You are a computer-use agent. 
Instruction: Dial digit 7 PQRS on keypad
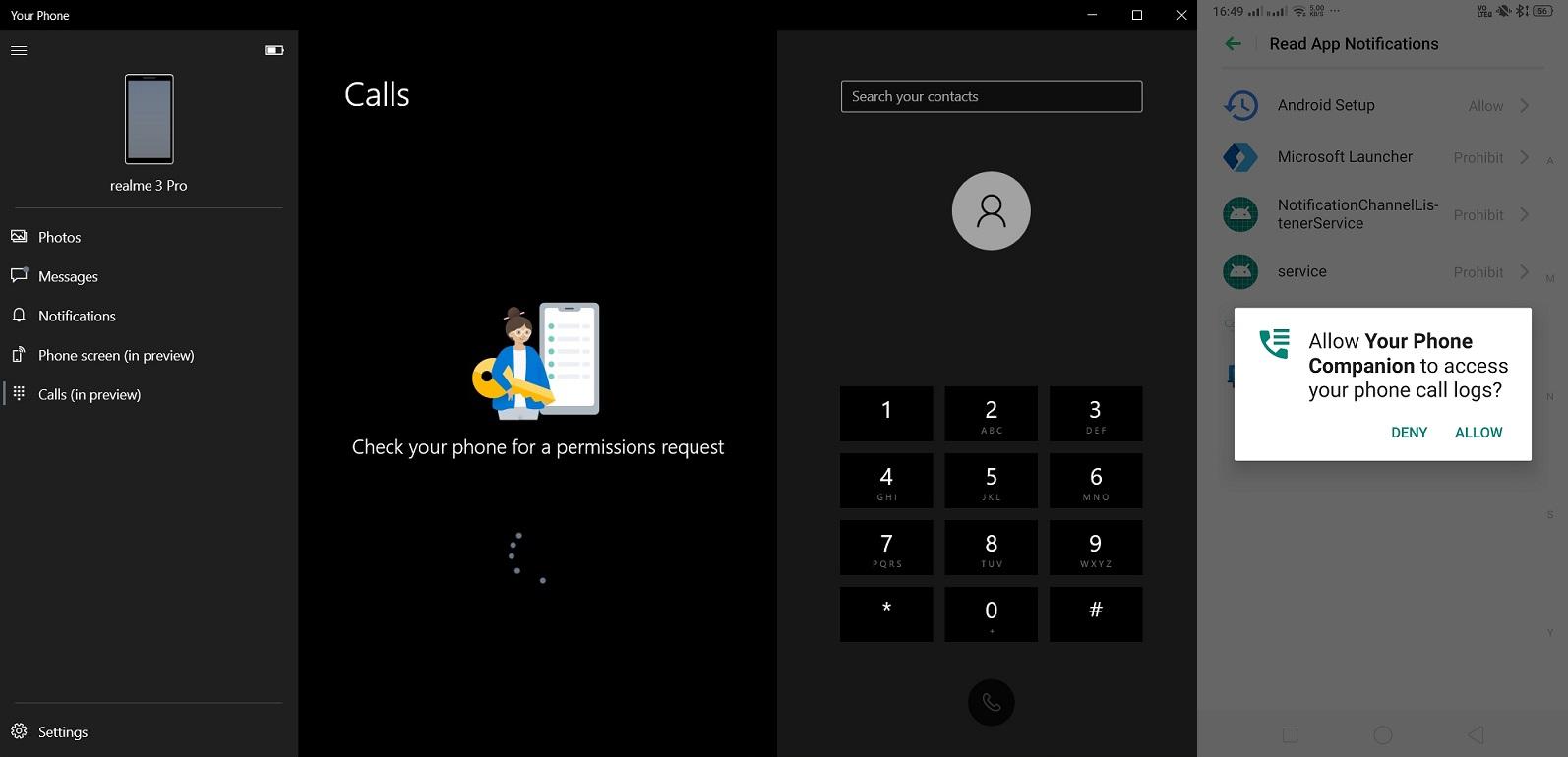click(x=886, y=548)
